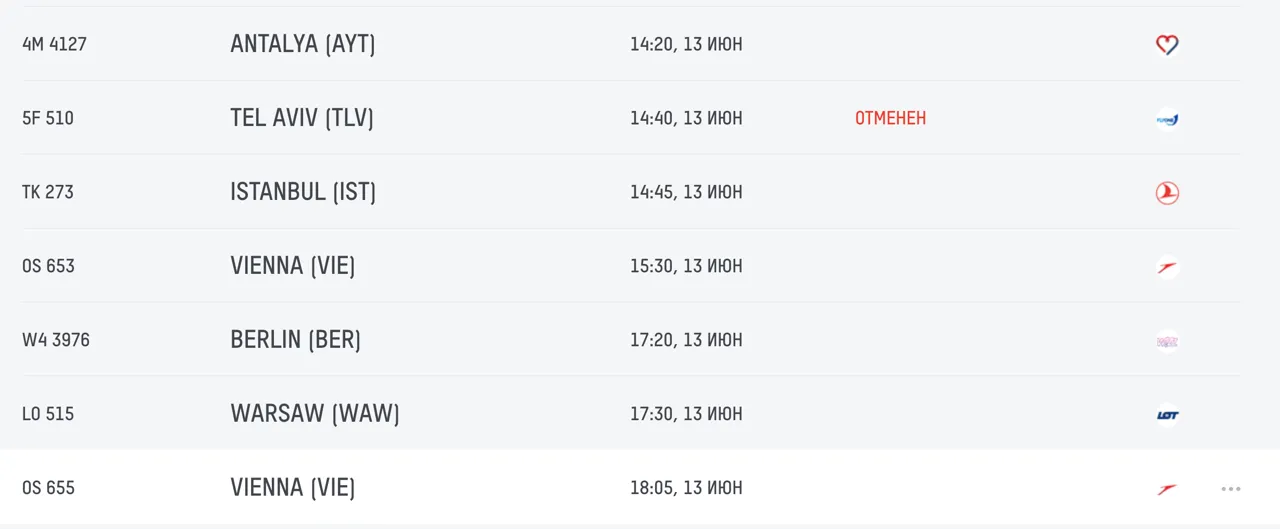1280x529 pixels.
Task: Select the TEL AVIV (TLV) destination
Action: point(302,118)
